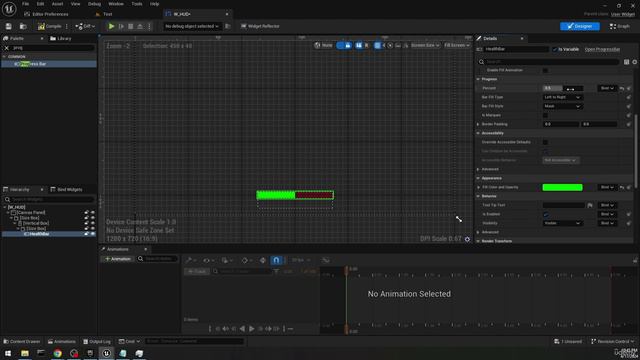Click the green Play button in the toolbar

coord(111,26)
